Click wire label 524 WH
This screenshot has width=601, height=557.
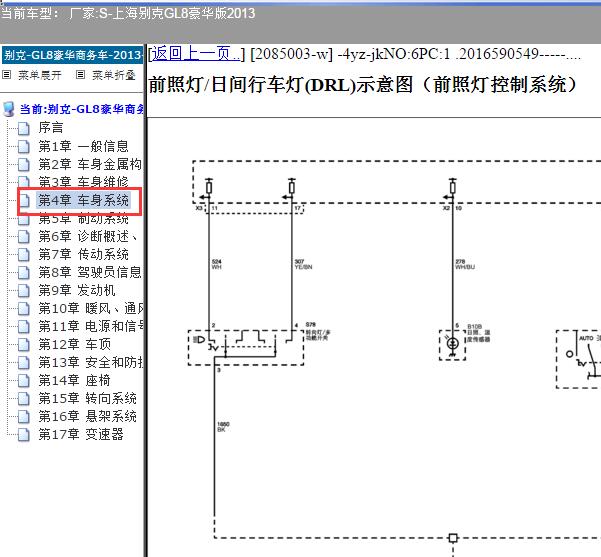click(217, 264)
